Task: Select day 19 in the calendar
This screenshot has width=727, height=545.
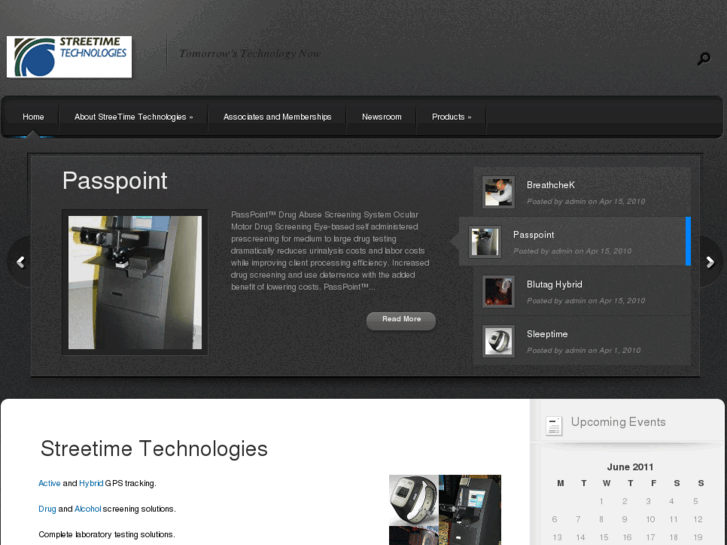Action: point(698,538)
